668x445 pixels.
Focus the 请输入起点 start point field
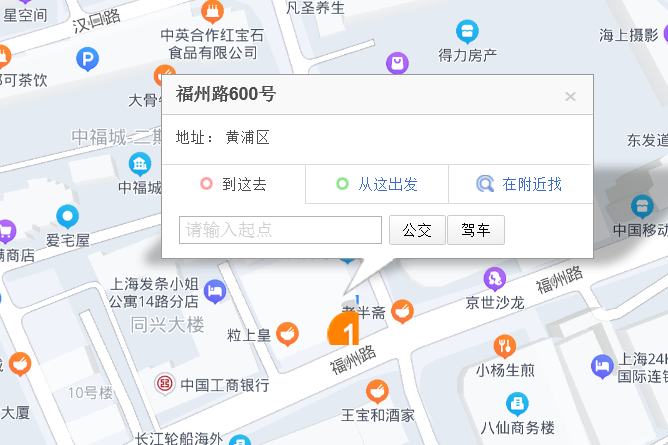point(280,230)
